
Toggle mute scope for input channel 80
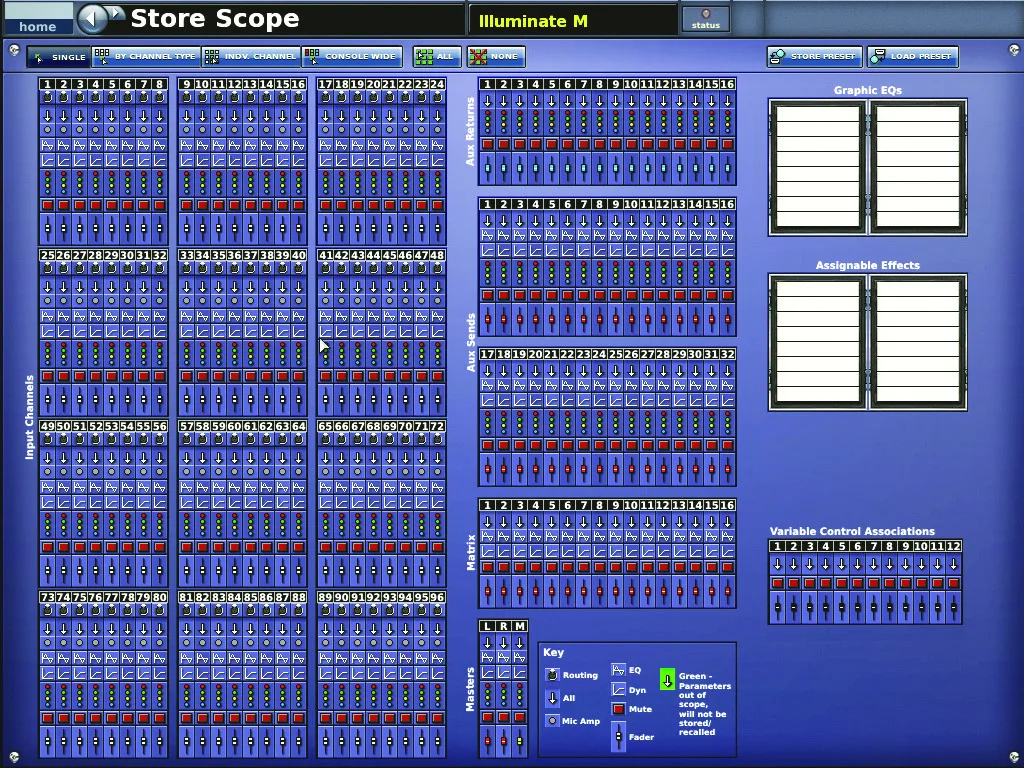pyautogui.click(x=159, y=718)
